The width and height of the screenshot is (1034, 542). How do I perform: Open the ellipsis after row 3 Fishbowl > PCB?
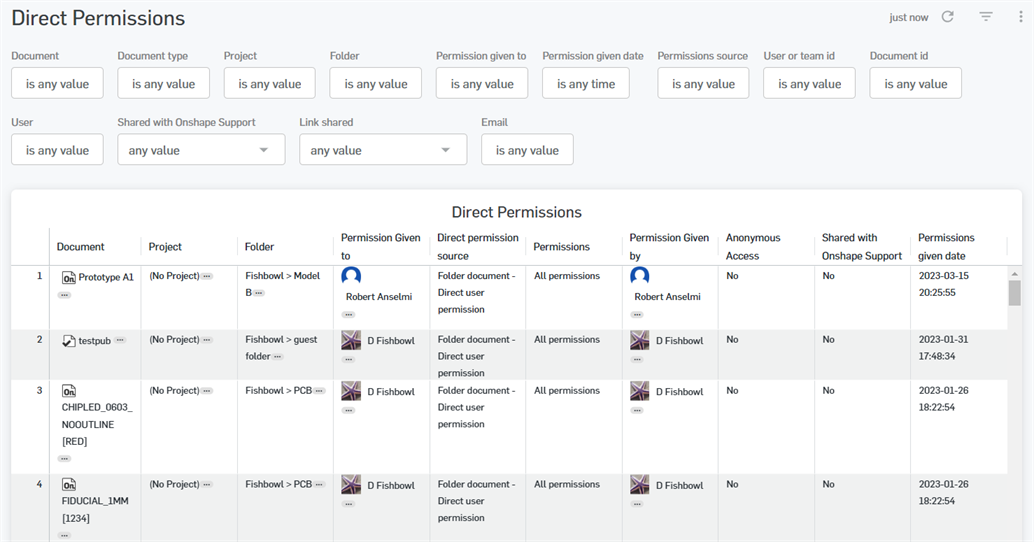point(319,391)
